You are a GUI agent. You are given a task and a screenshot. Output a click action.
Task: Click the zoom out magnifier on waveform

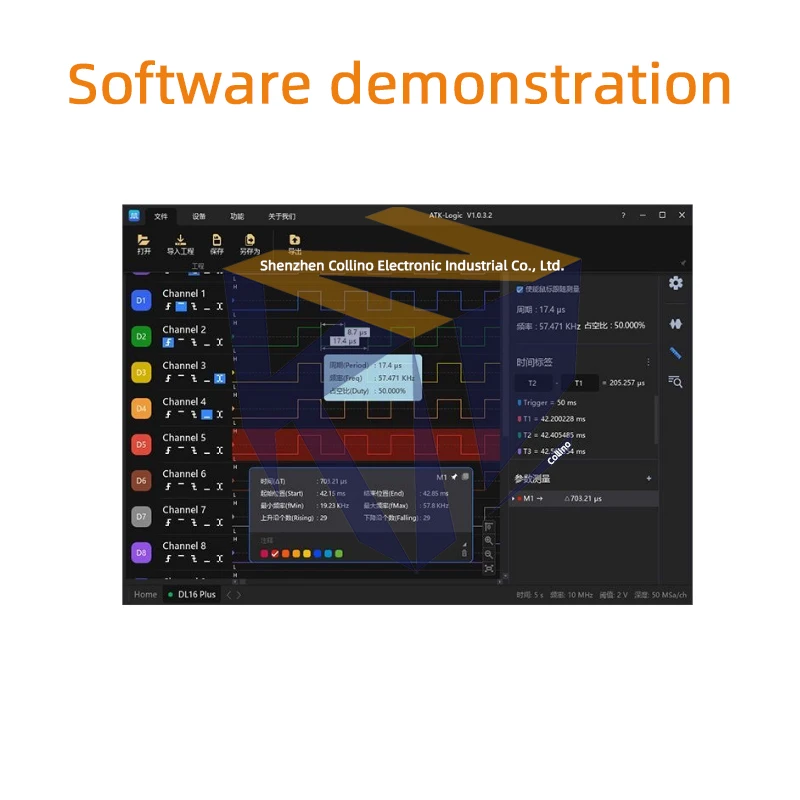[x=489, y=554]
